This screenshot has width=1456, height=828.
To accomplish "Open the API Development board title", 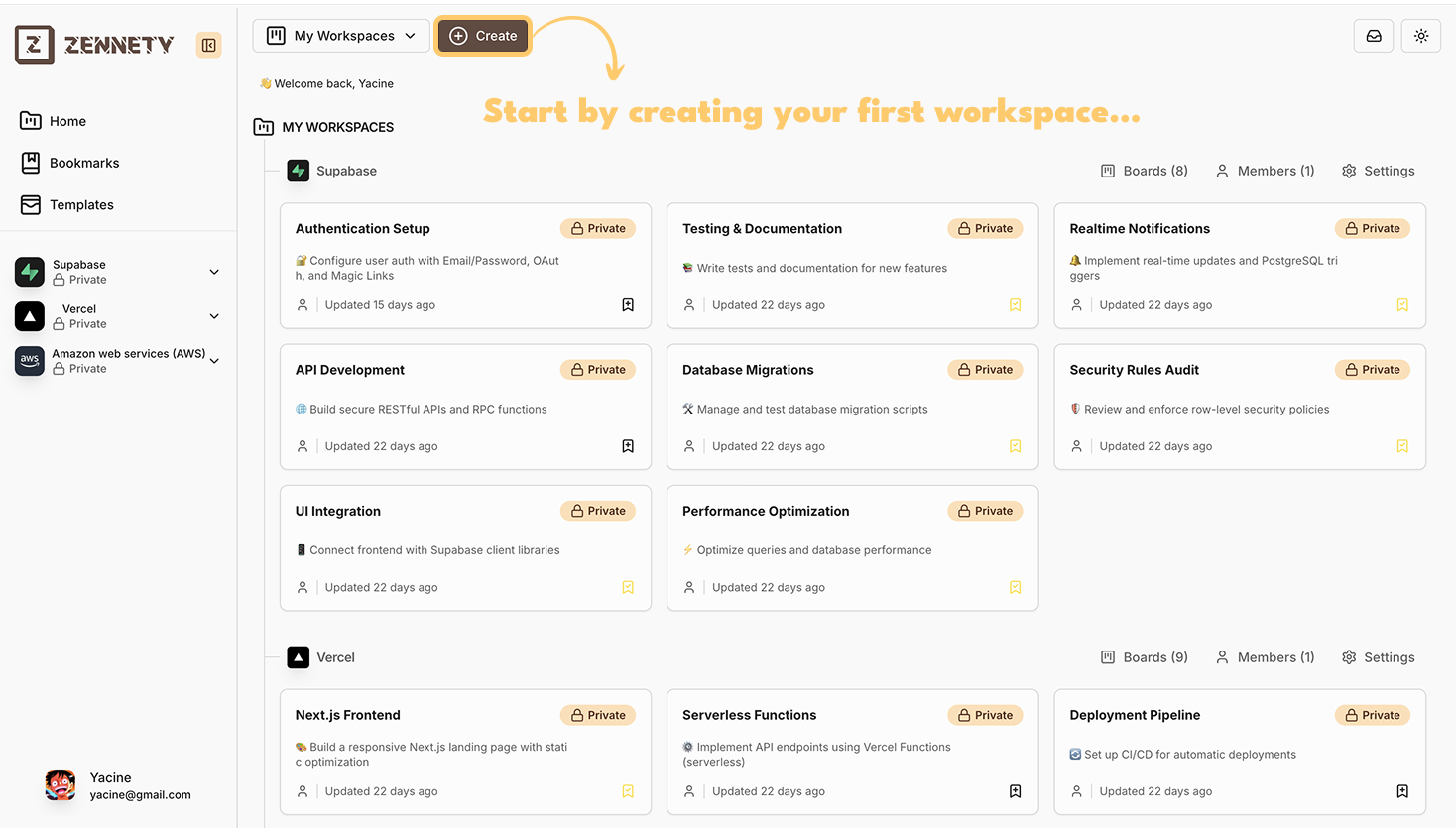I will 350,370.
